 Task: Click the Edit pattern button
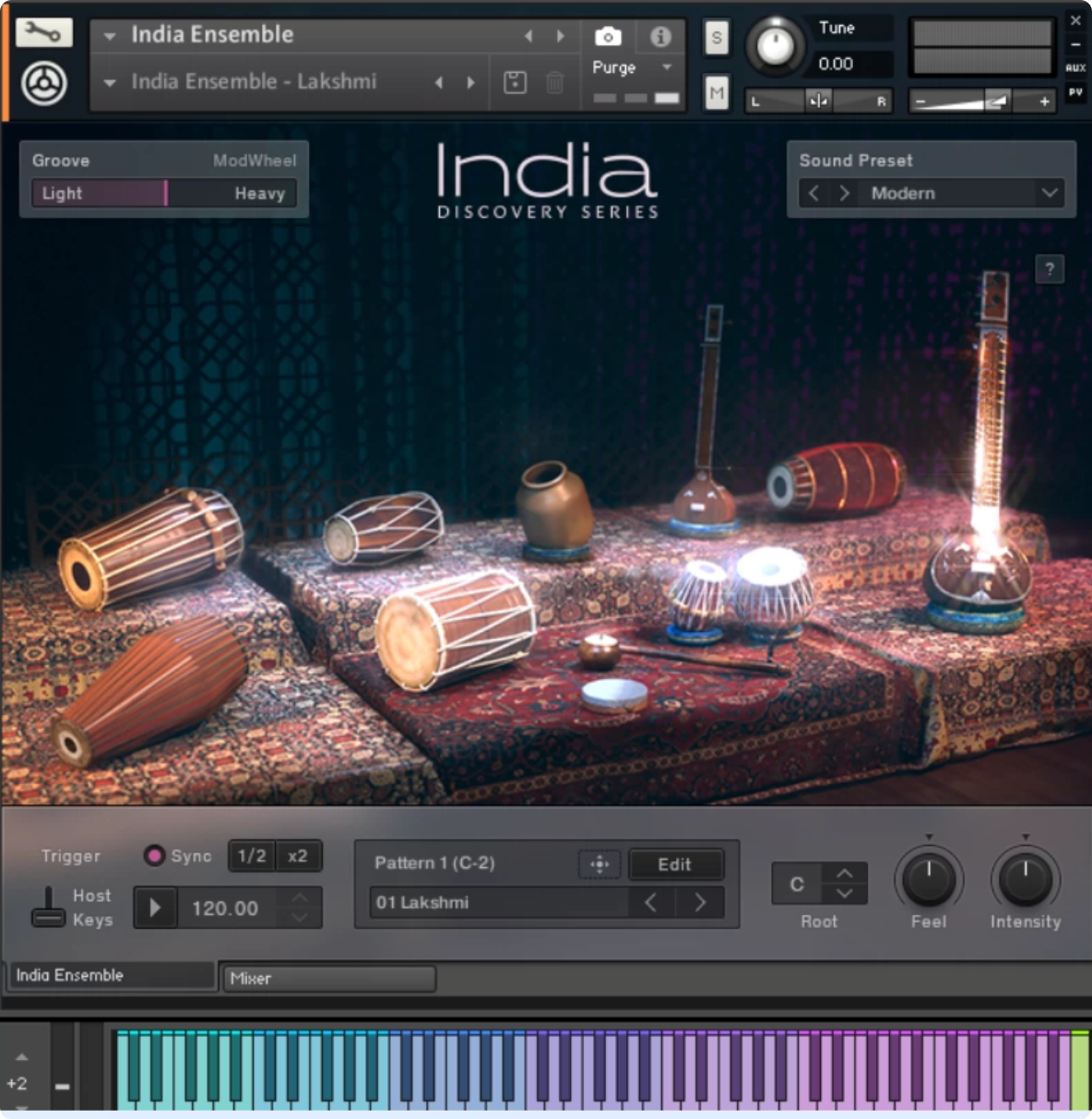(x=675, y=864)
